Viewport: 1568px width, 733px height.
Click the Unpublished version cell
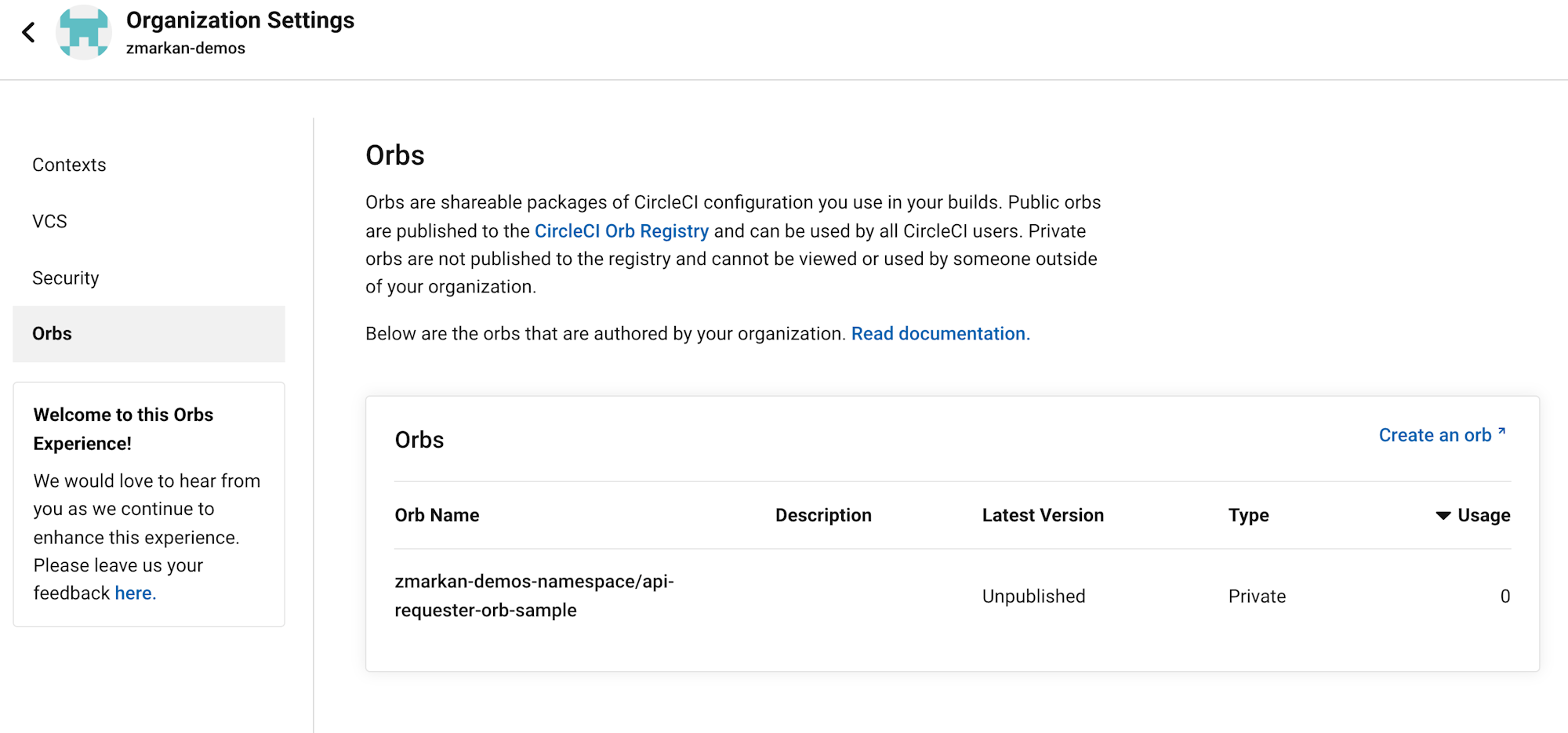click(1033, 596)
